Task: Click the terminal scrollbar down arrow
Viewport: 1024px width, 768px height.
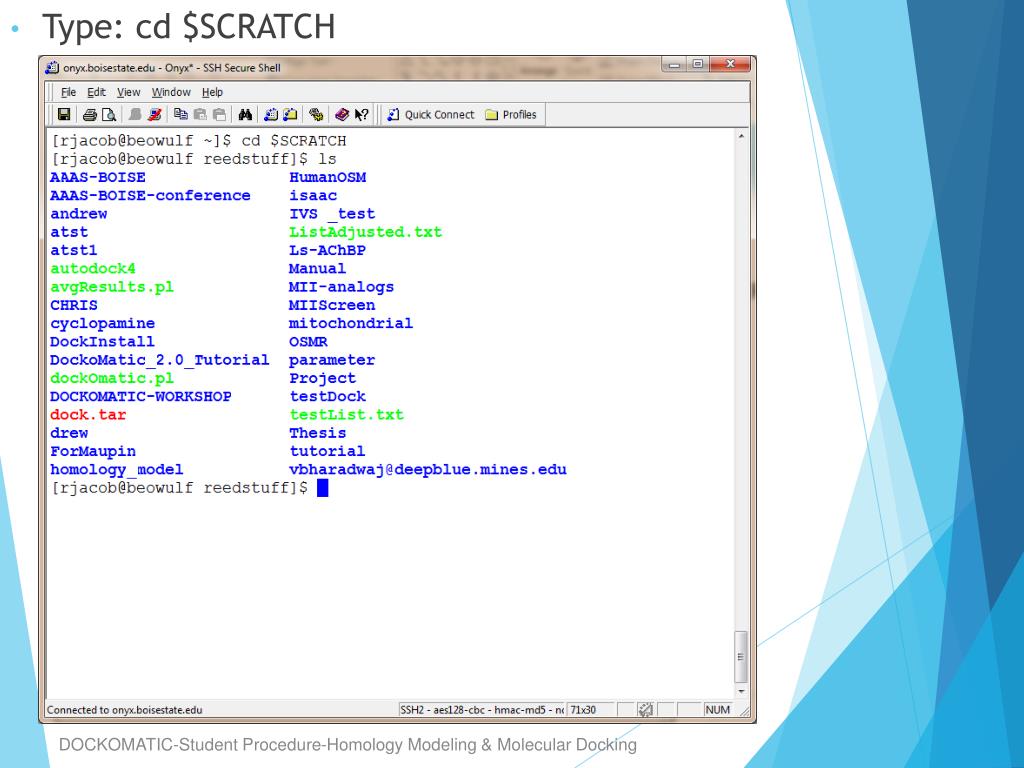Action: point(741,690)
